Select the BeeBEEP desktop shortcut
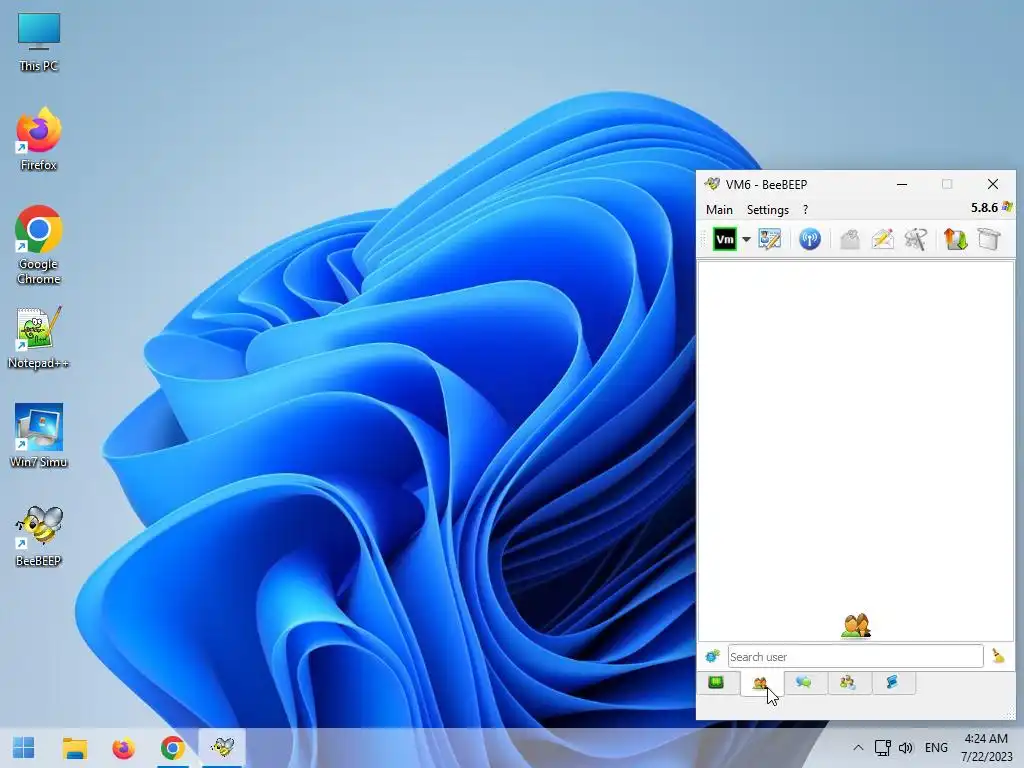The width and height of the screenshot is (1024, 768). point(39,536)
